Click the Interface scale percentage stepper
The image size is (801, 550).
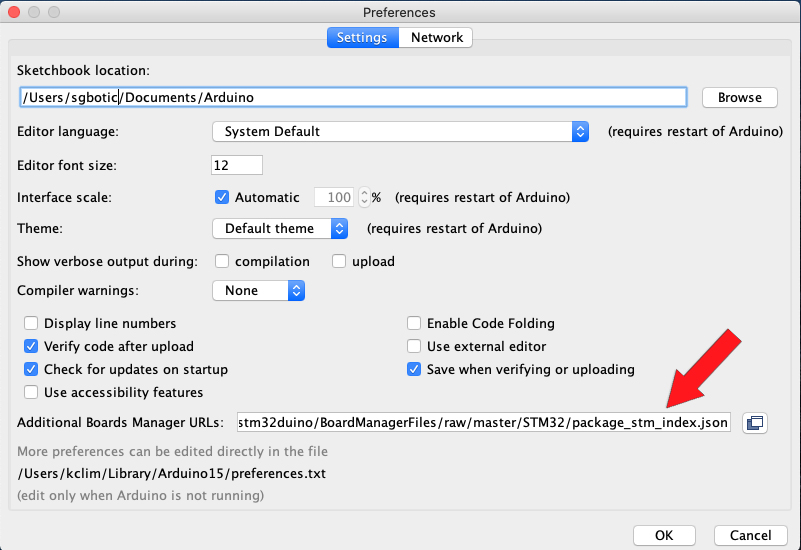click(x=364, y=197)
